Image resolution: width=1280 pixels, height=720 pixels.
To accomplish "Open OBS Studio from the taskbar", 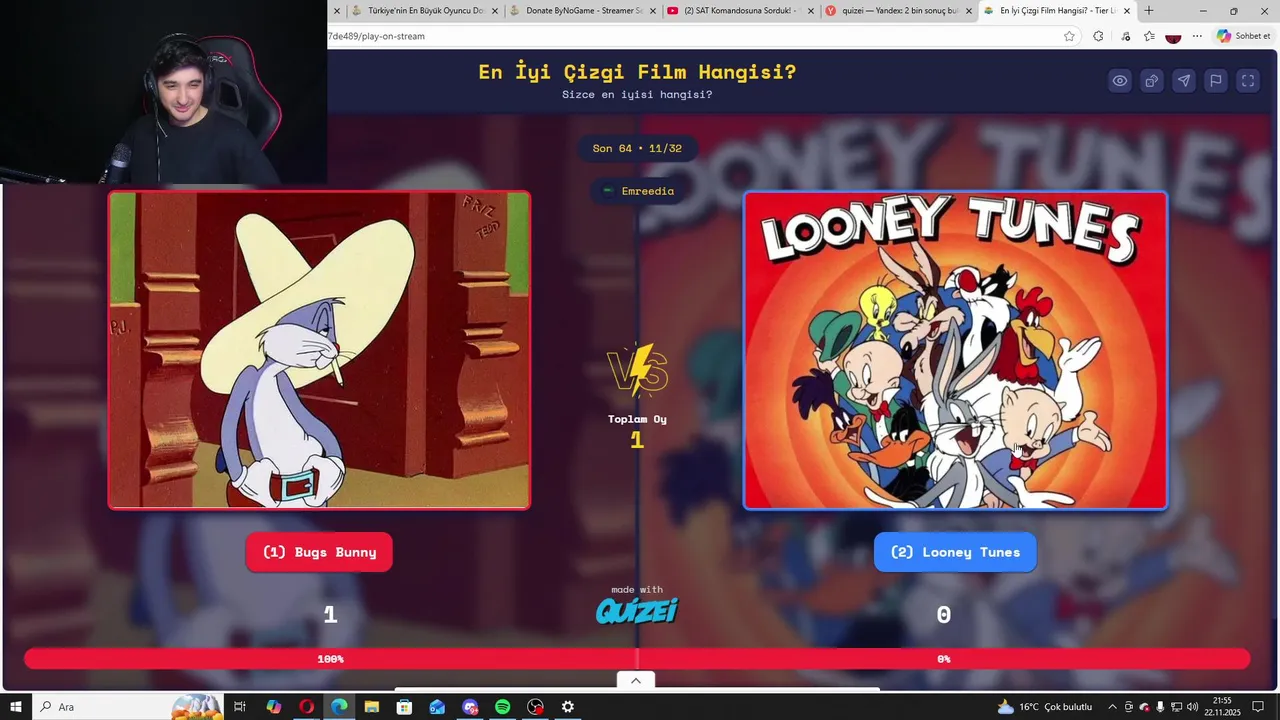I will [535, 707].
